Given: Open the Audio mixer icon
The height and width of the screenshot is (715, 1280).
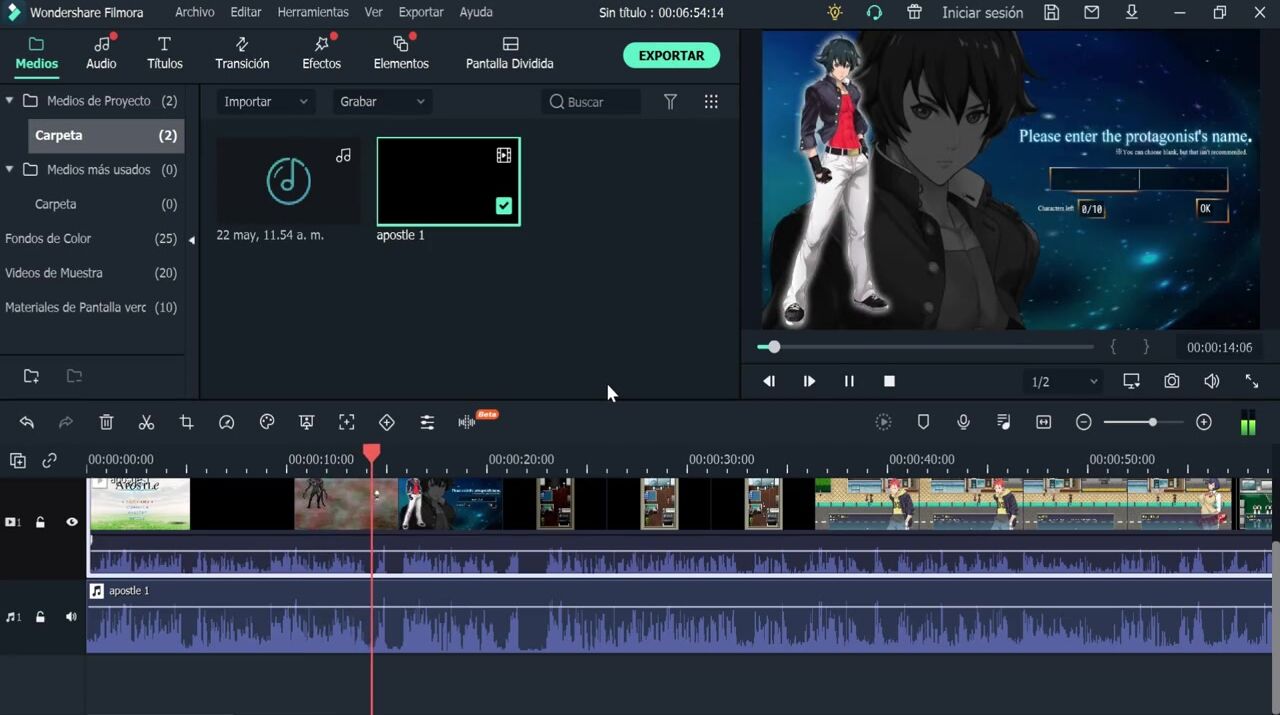Looking at the screenshot, I should [1004, 423].
